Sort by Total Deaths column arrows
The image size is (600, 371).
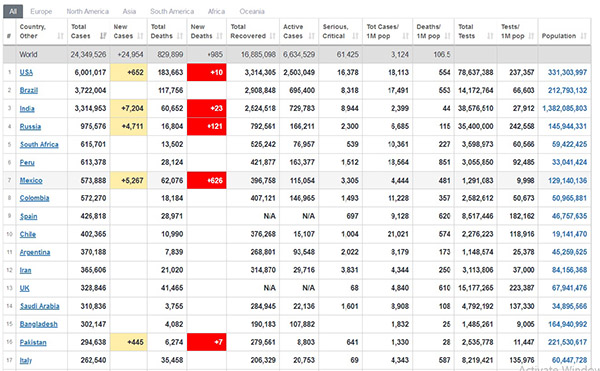click(x=180, y=36)
